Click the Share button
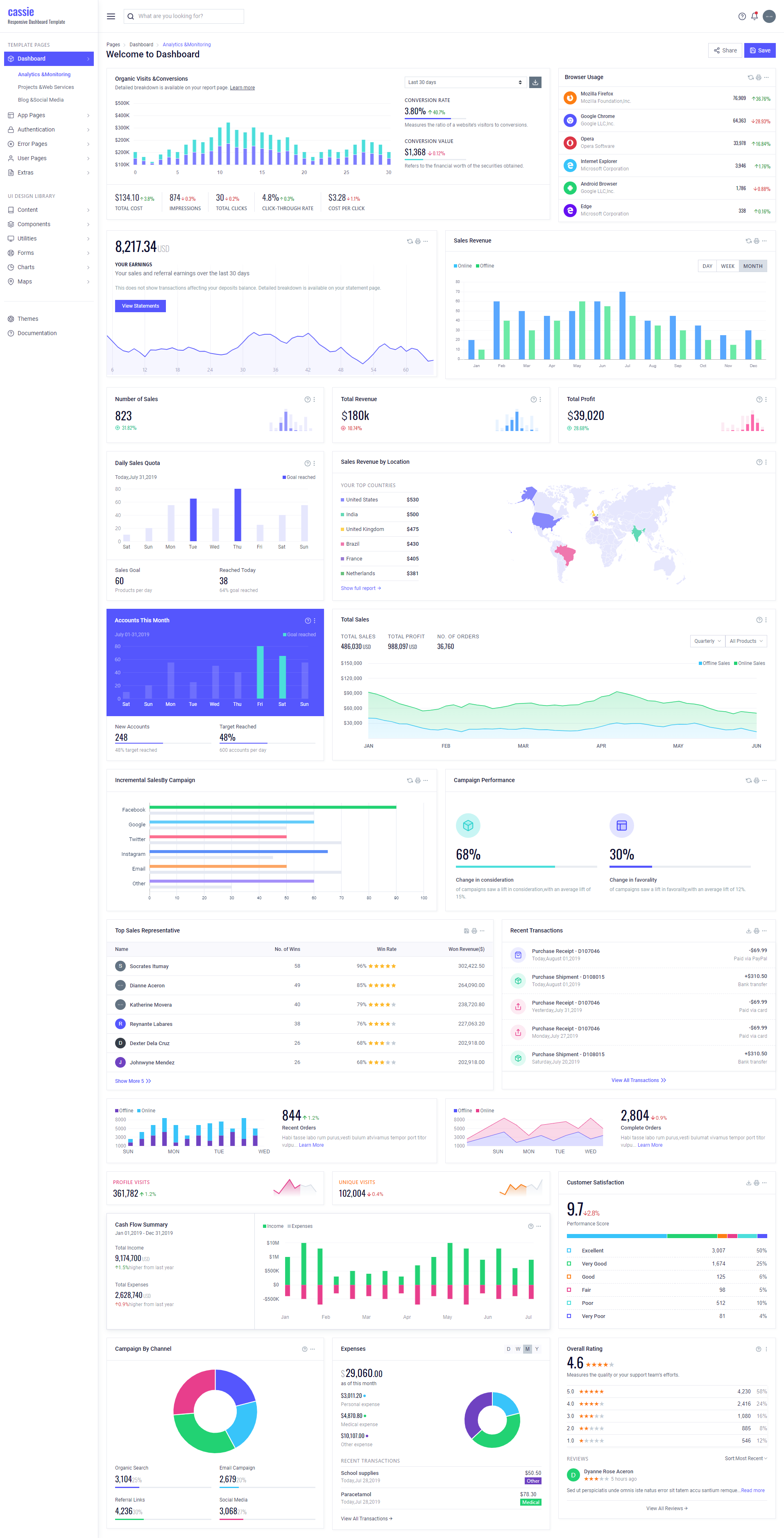 (x=725, y=51)
